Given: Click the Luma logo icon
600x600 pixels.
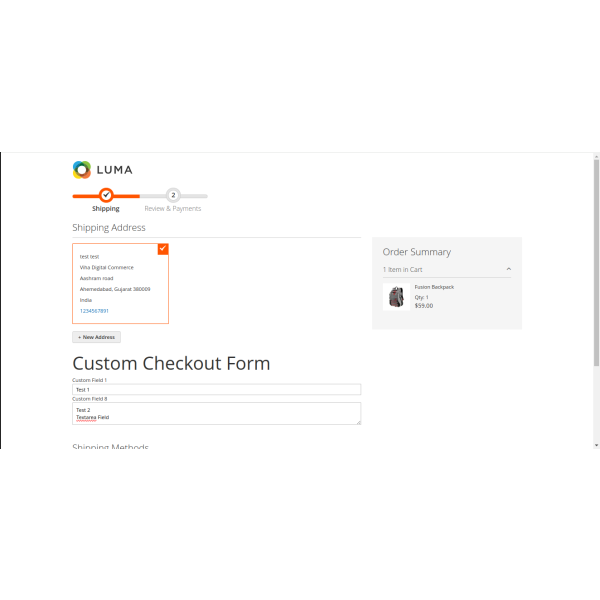Looking at the screenshot, I should (82, 170).
